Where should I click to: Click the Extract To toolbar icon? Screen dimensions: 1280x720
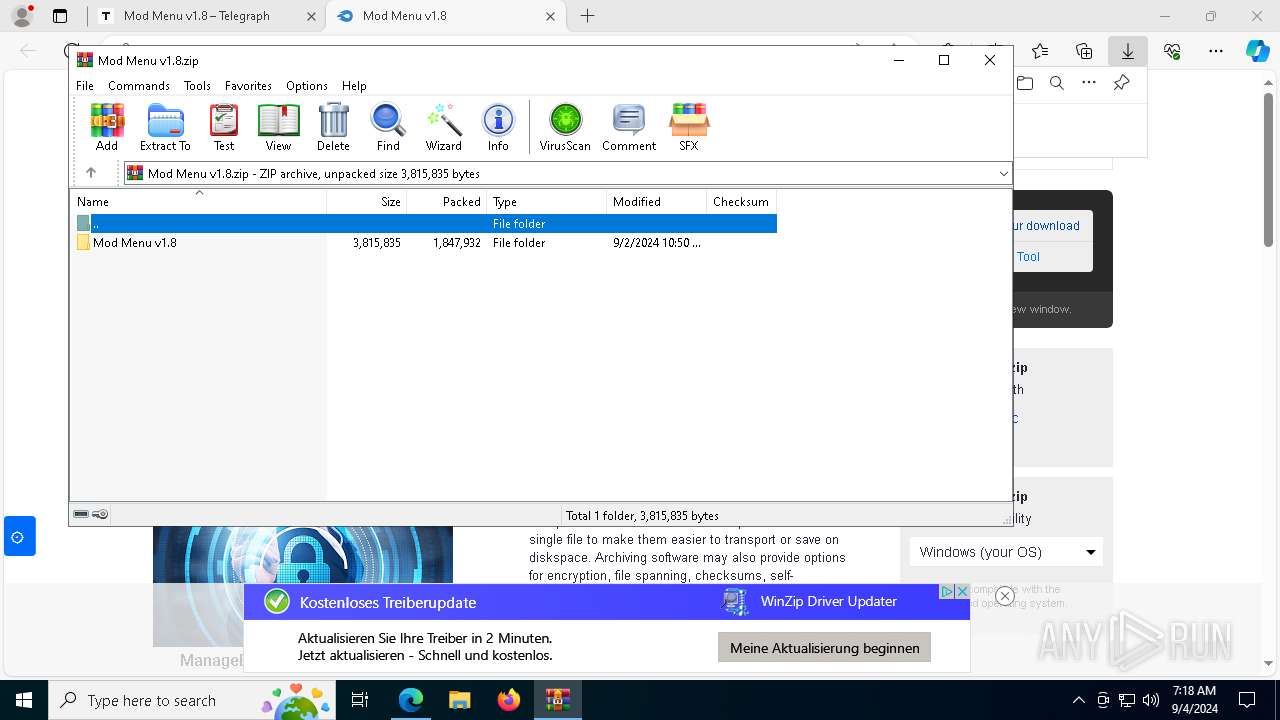[x=165, y=127]
